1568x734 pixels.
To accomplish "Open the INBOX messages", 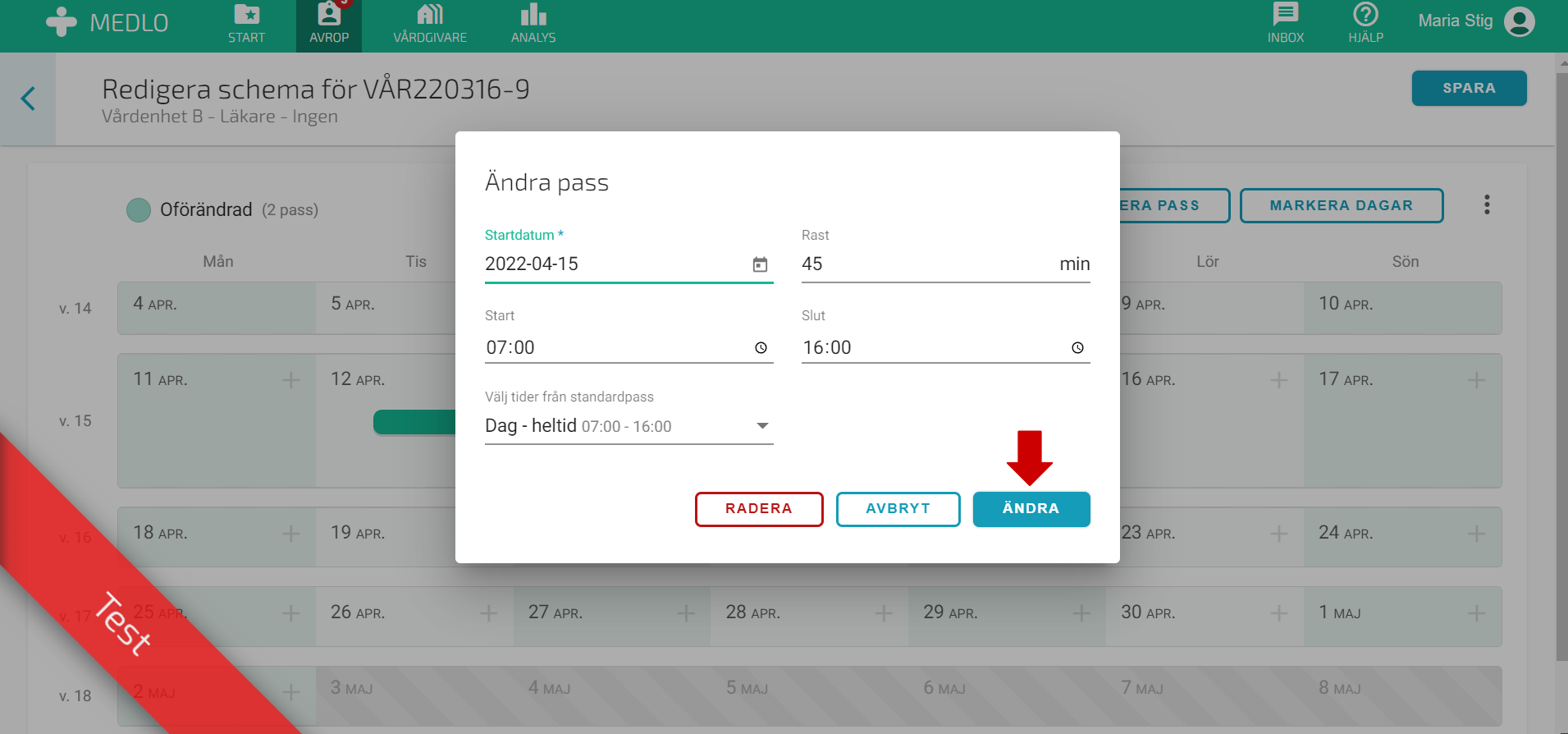I will tap(1285, 25).
